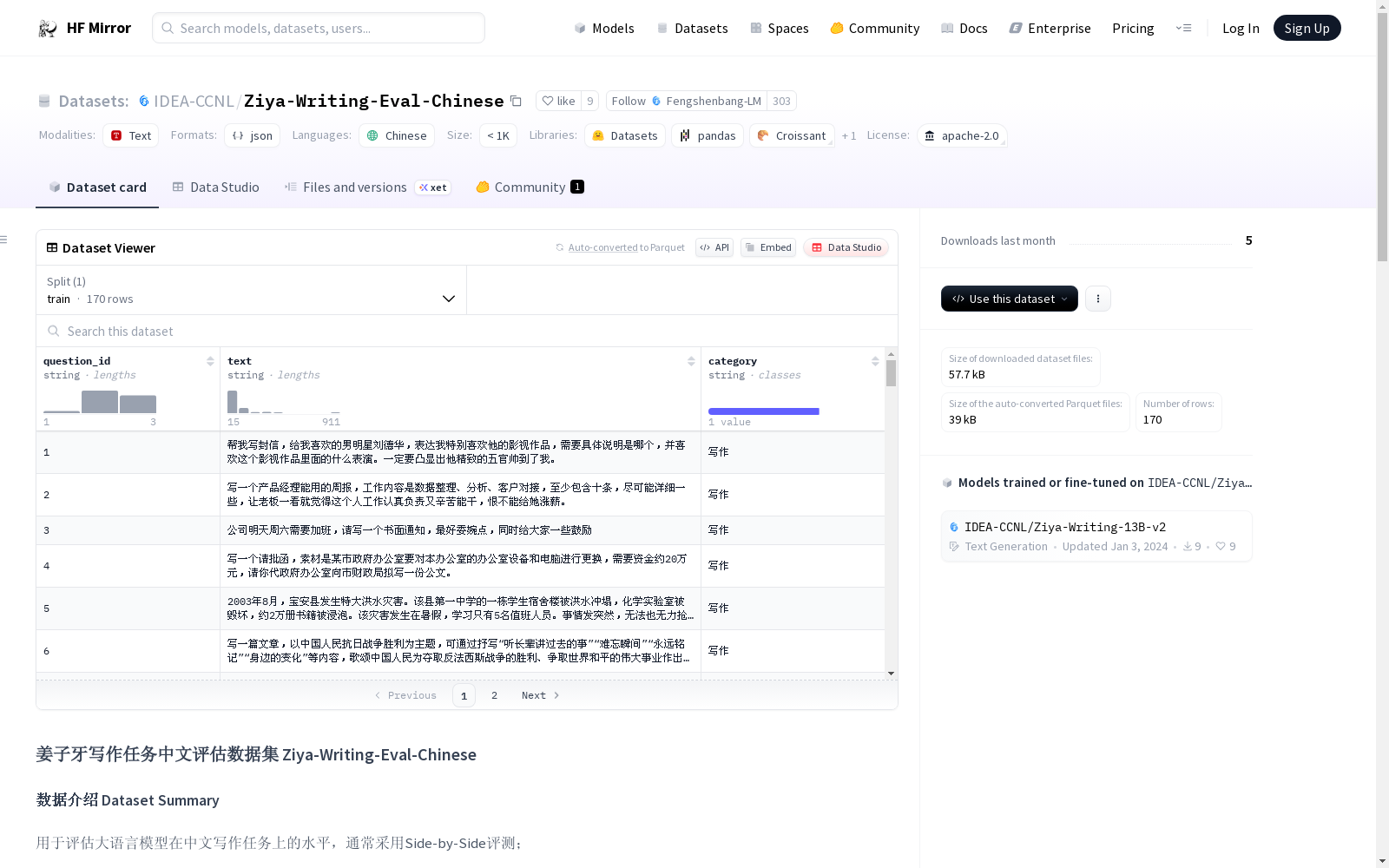Sort the category column

[875, 361]
